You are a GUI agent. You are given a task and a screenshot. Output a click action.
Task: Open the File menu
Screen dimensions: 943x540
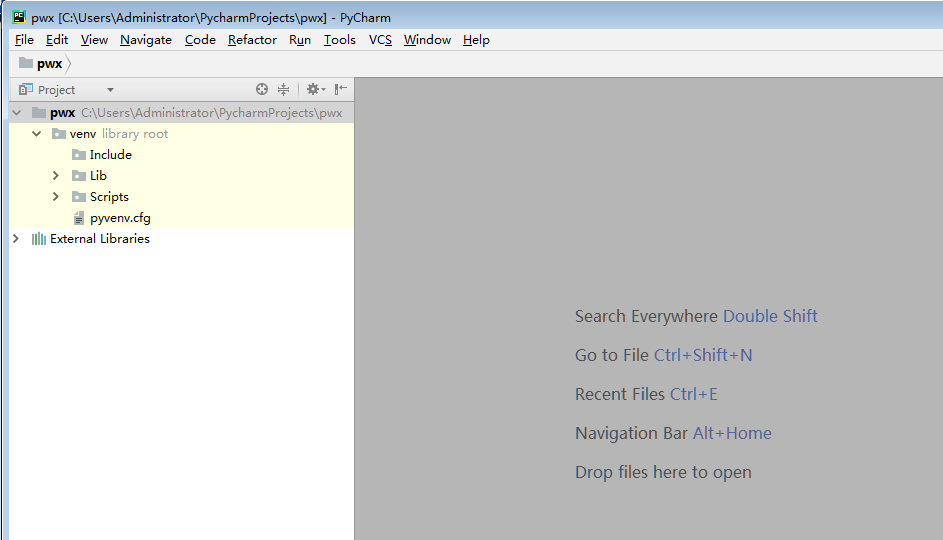click(24, 40)
